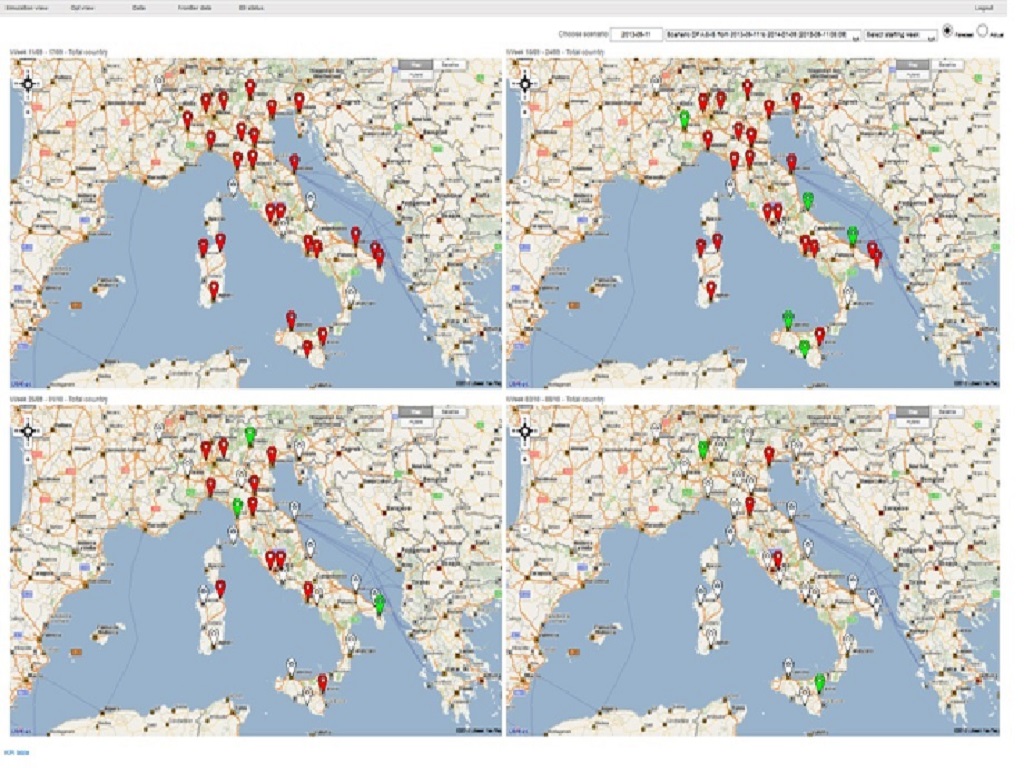The image size is (1024, 768).
Task: Click red marker in eastern Sicily, top-right map
Action: pyautogui.click(x=820, y=336)
